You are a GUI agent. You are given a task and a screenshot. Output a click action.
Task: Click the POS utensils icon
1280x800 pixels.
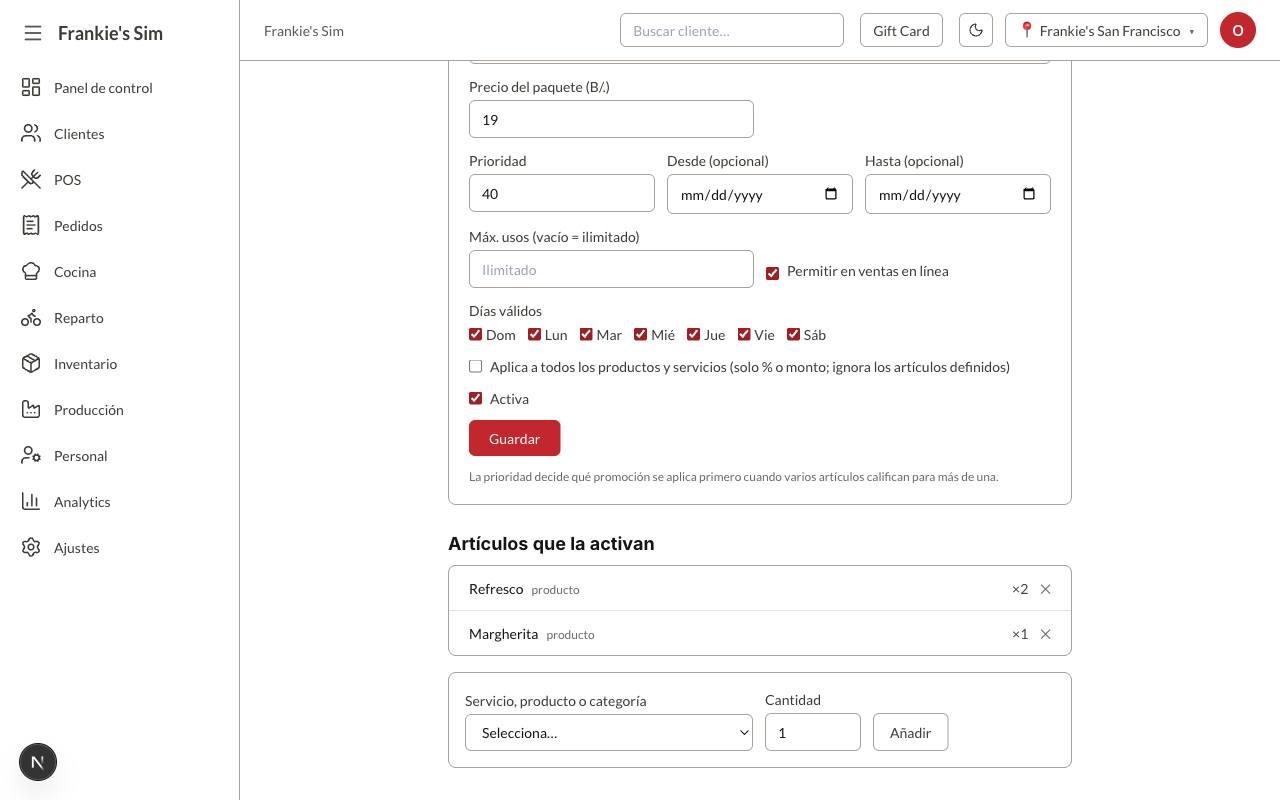(x=31, y=180)
